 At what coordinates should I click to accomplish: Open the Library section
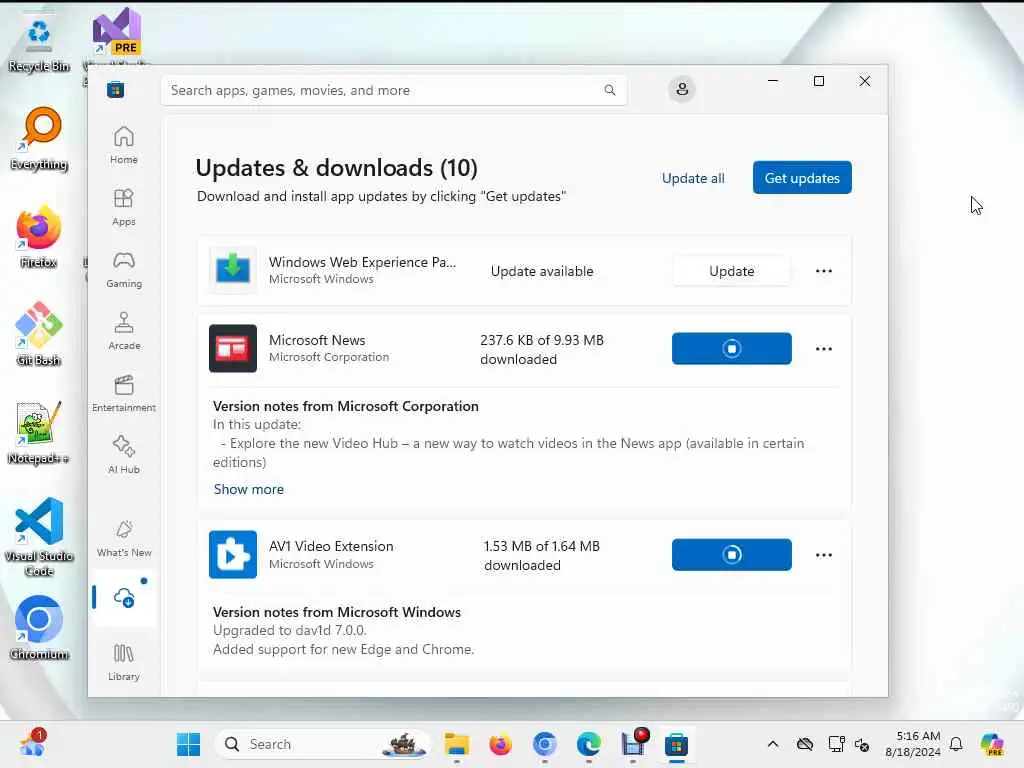point(123,662)
